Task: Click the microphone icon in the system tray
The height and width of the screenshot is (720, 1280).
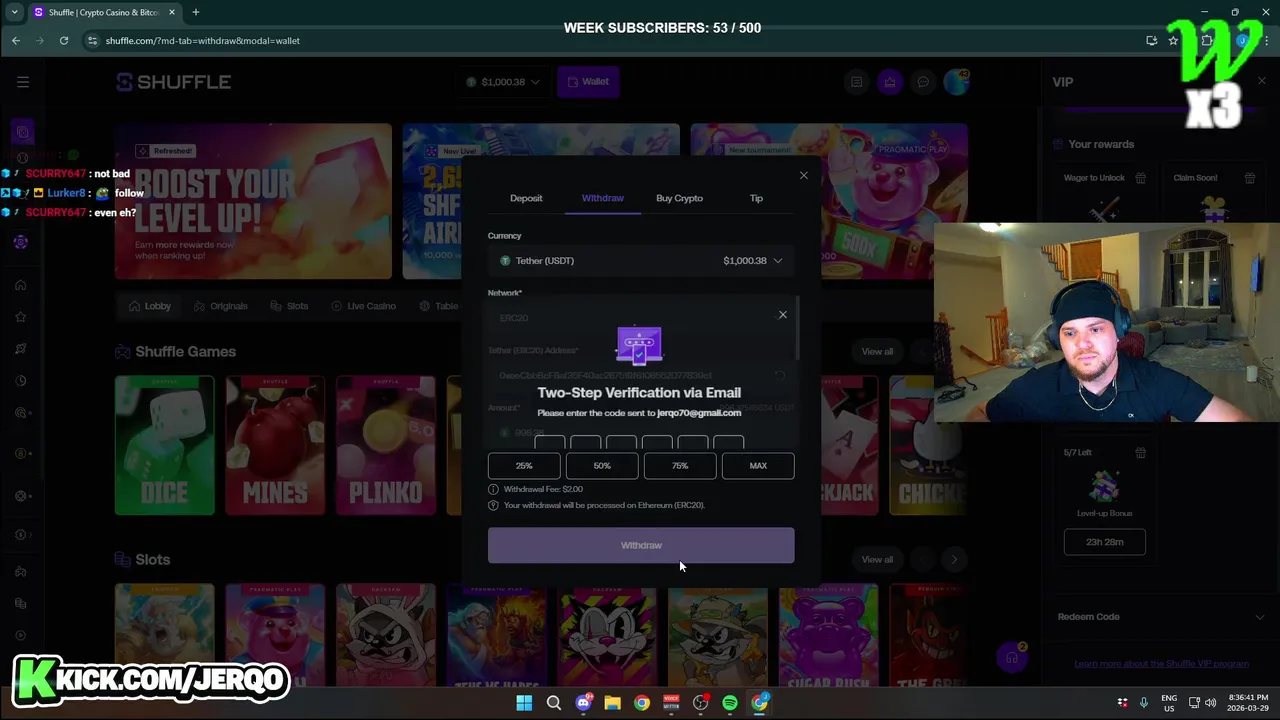Action: coord(1143,703)
